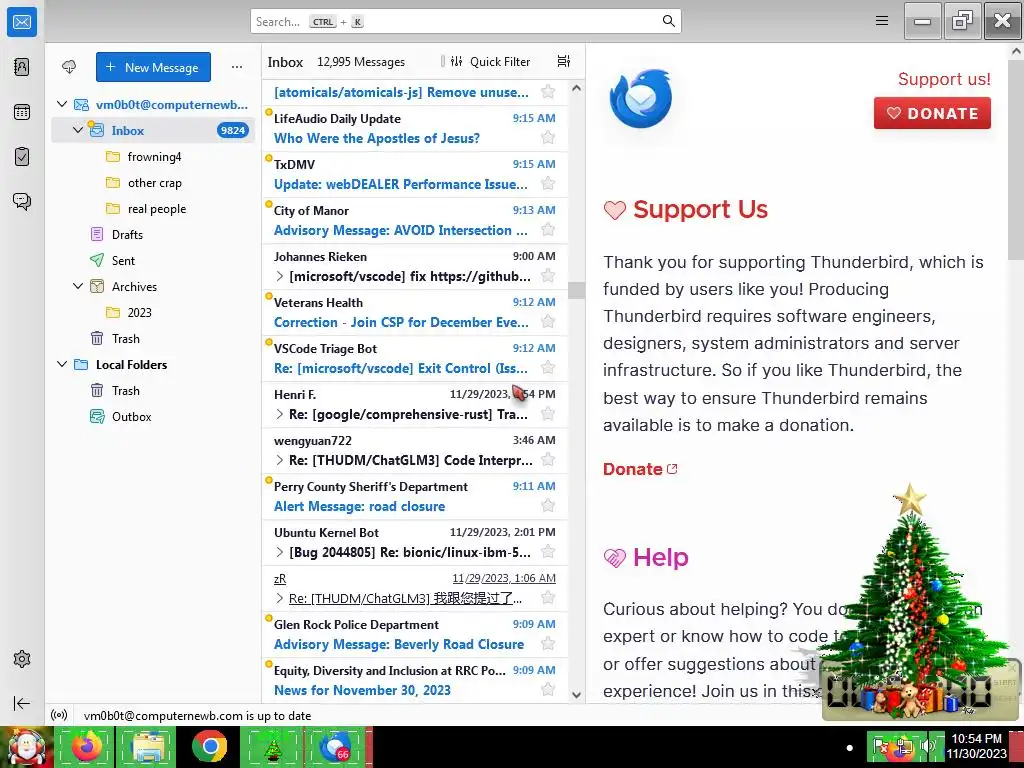Click the start page scrollbar thumb
The width and height of the screenshot is (1024, 768).
[x=1016, y=160]
